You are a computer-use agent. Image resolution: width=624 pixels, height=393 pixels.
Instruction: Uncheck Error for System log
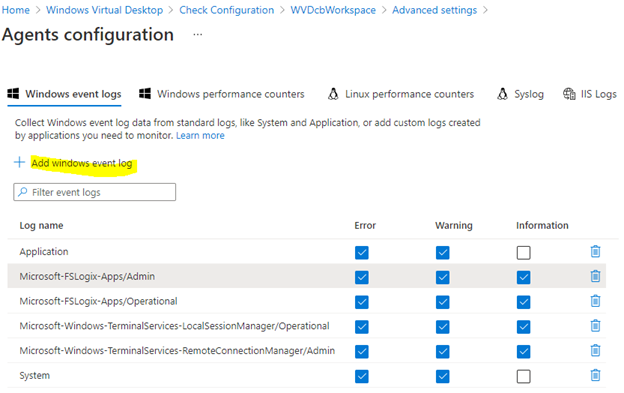362,376
